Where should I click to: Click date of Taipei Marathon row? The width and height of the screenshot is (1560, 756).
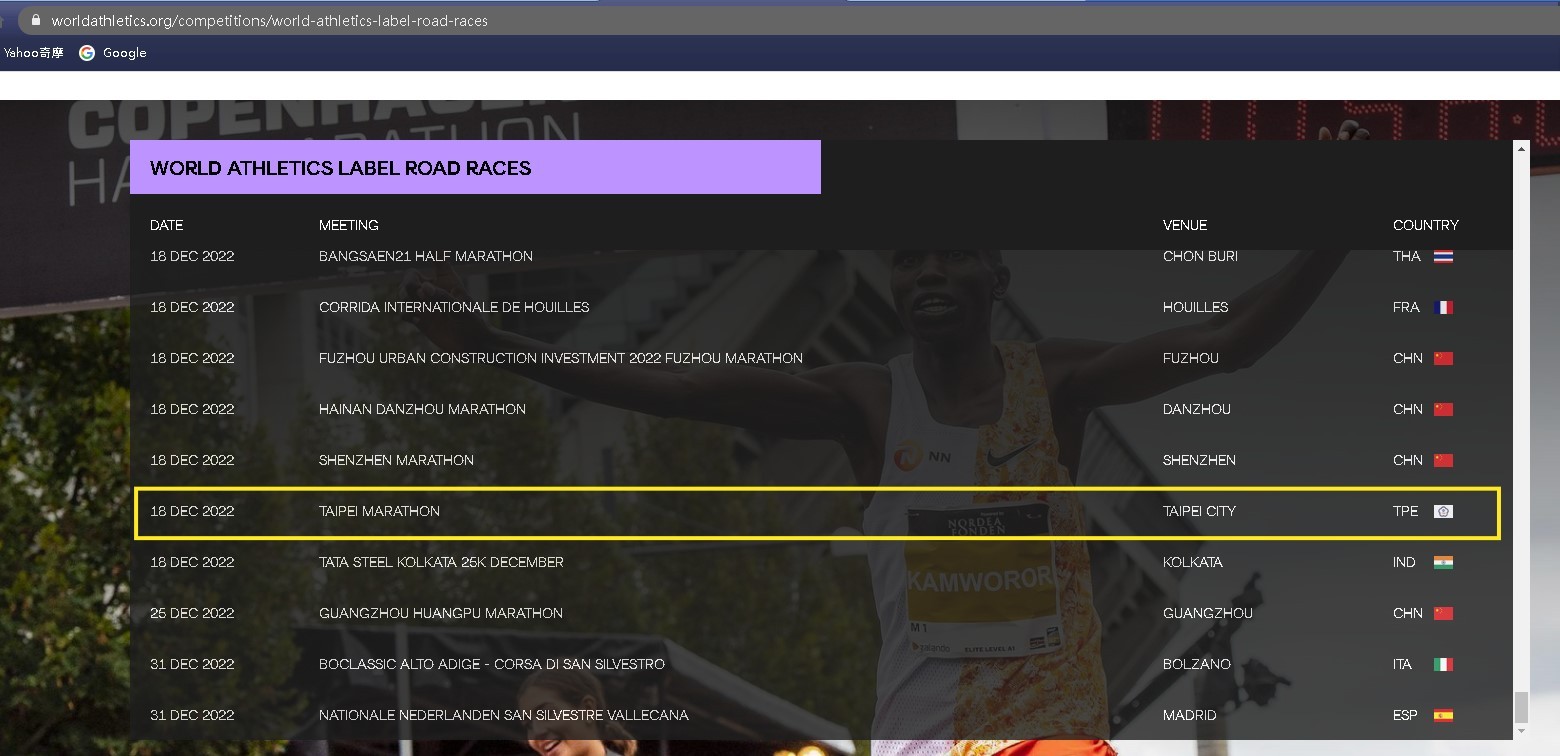192,511
